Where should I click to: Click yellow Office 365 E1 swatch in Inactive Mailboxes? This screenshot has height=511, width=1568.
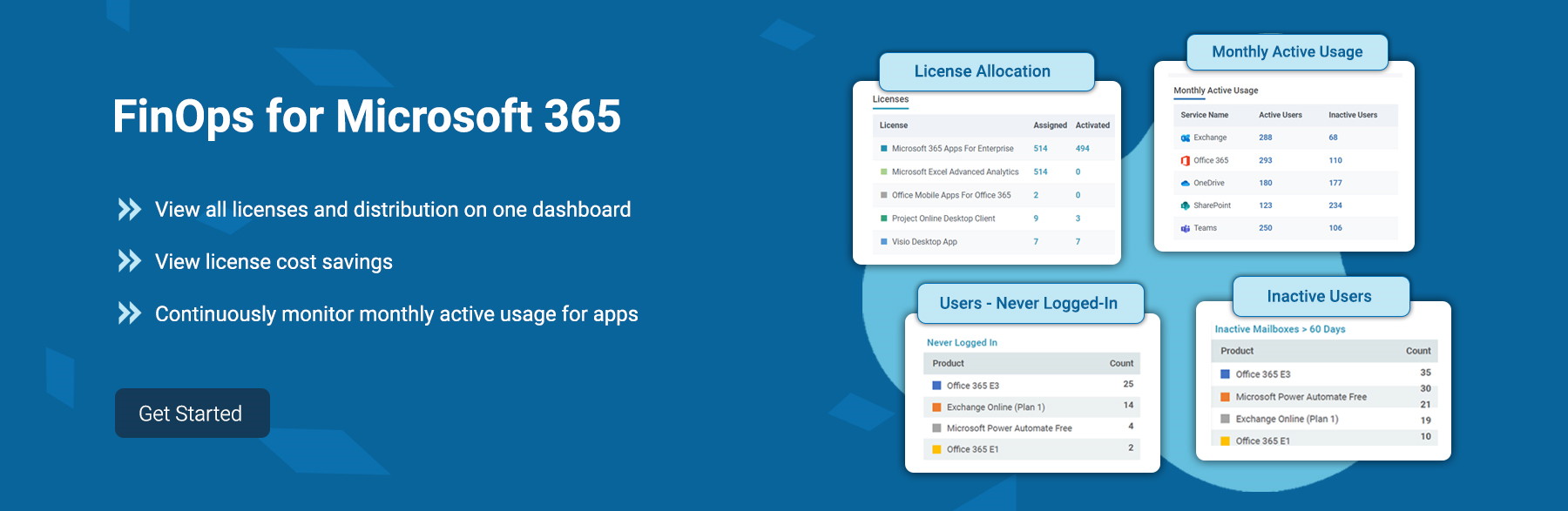(x=1225, y=441)
